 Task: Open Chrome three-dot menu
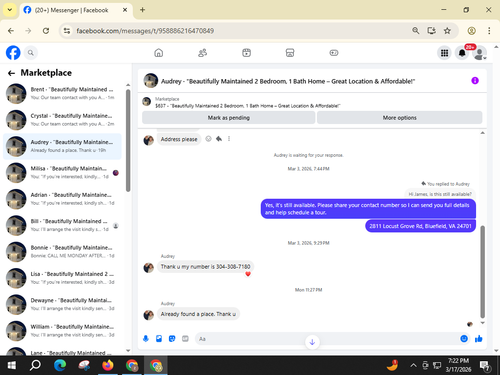click(489, 31)
